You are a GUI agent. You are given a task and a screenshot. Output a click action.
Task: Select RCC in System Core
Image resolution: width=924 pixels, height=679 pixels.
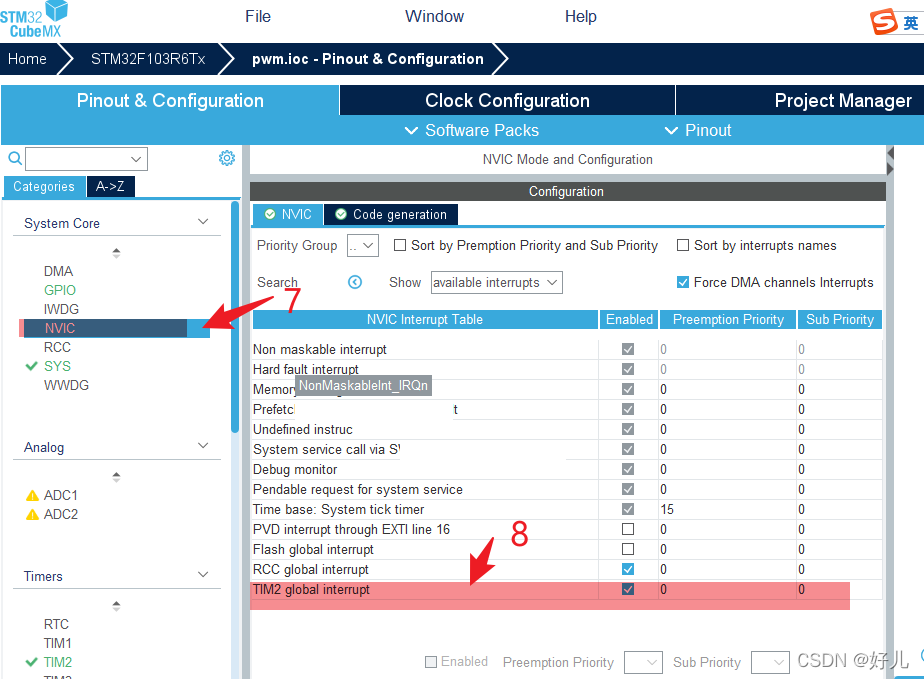coord(57,347)
